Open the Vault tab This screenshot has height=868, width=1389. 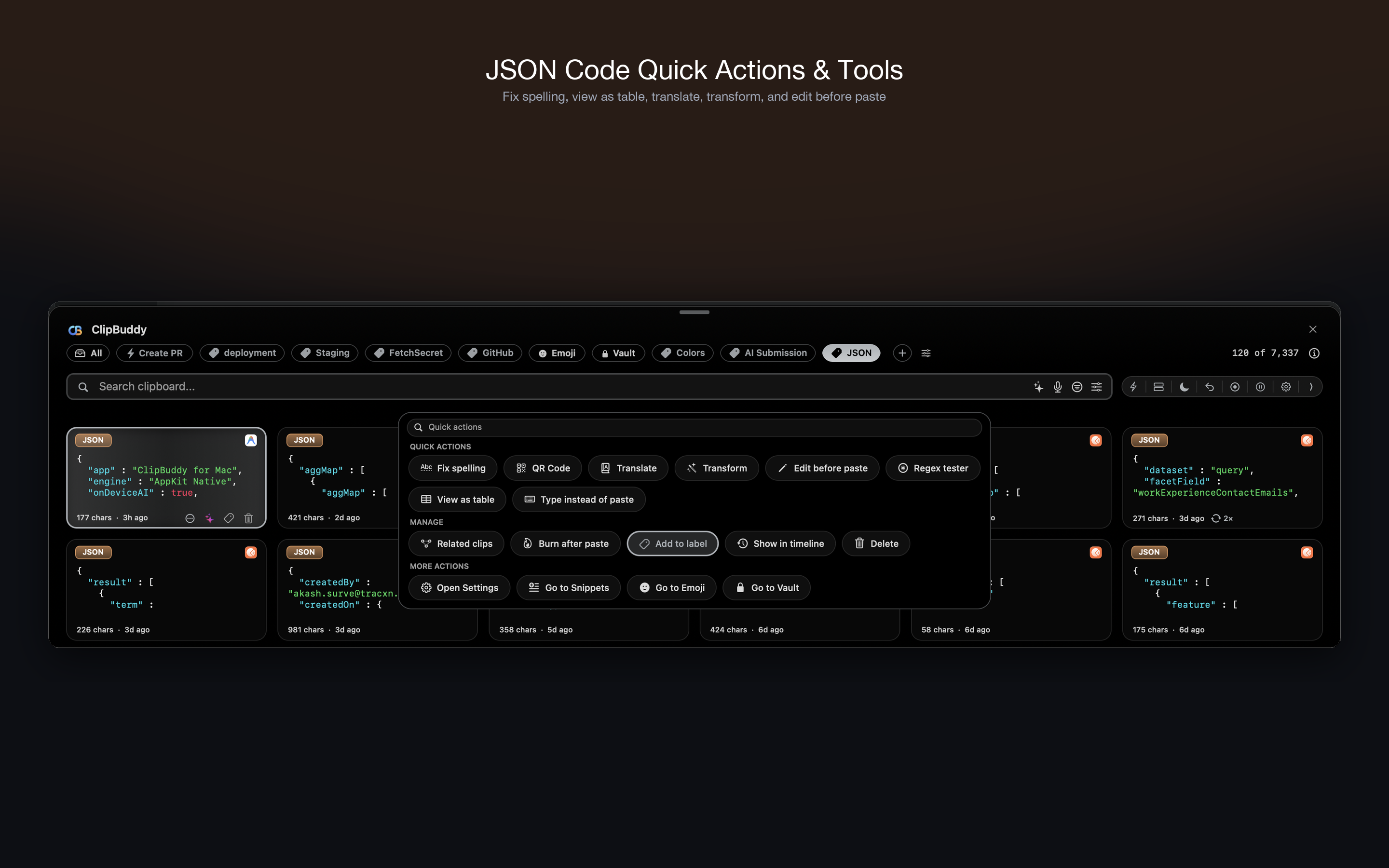[618, 353]
